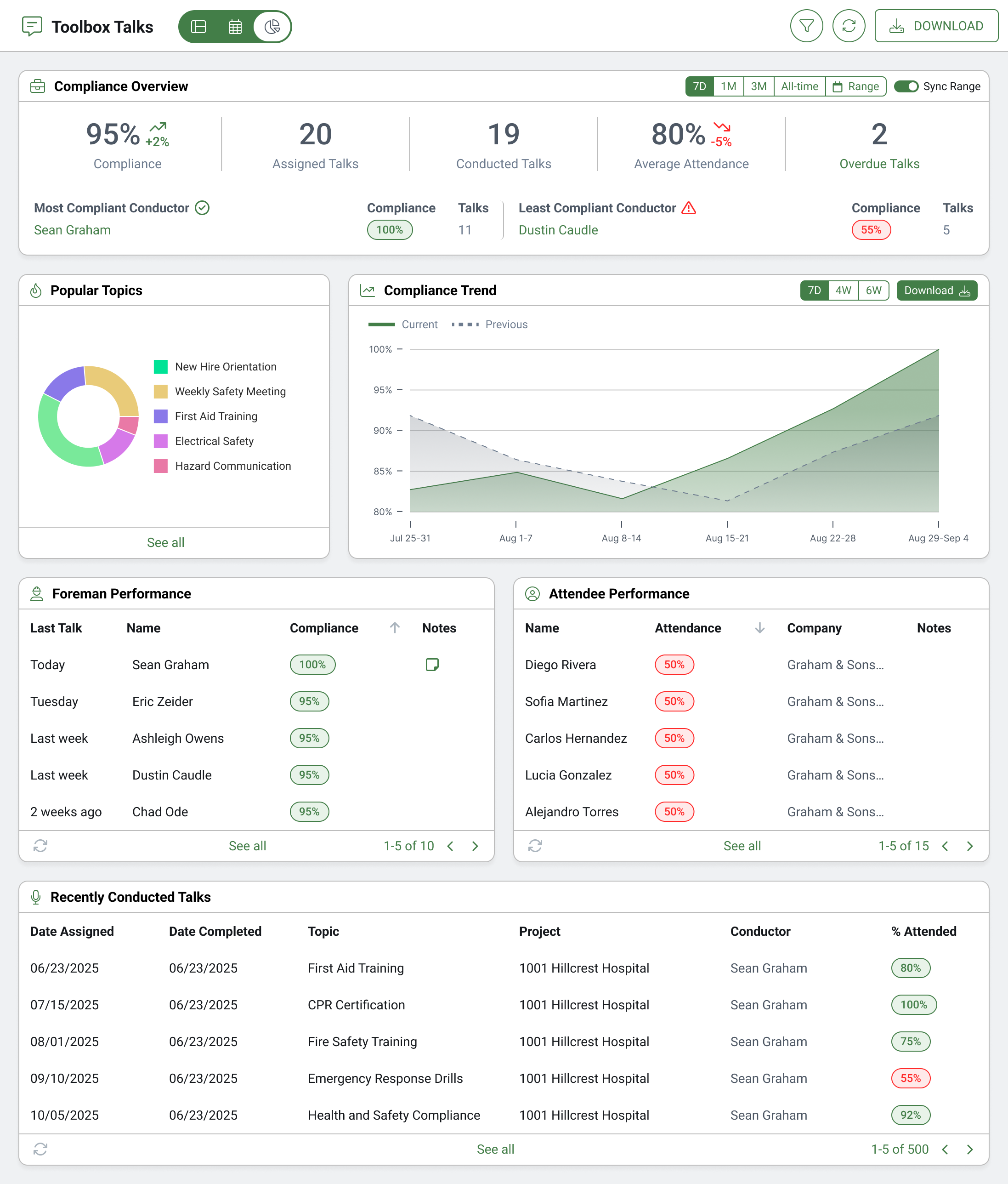Open the filter options icon
This screenshot has height=1184, width=1008.
tap(806, 26)
